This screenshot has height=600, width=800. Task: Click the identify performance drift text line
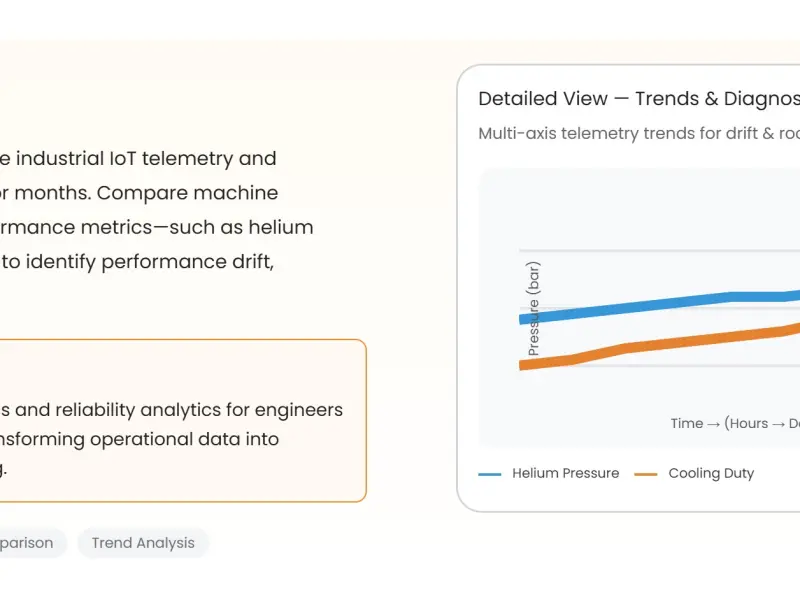click(137, 262)
